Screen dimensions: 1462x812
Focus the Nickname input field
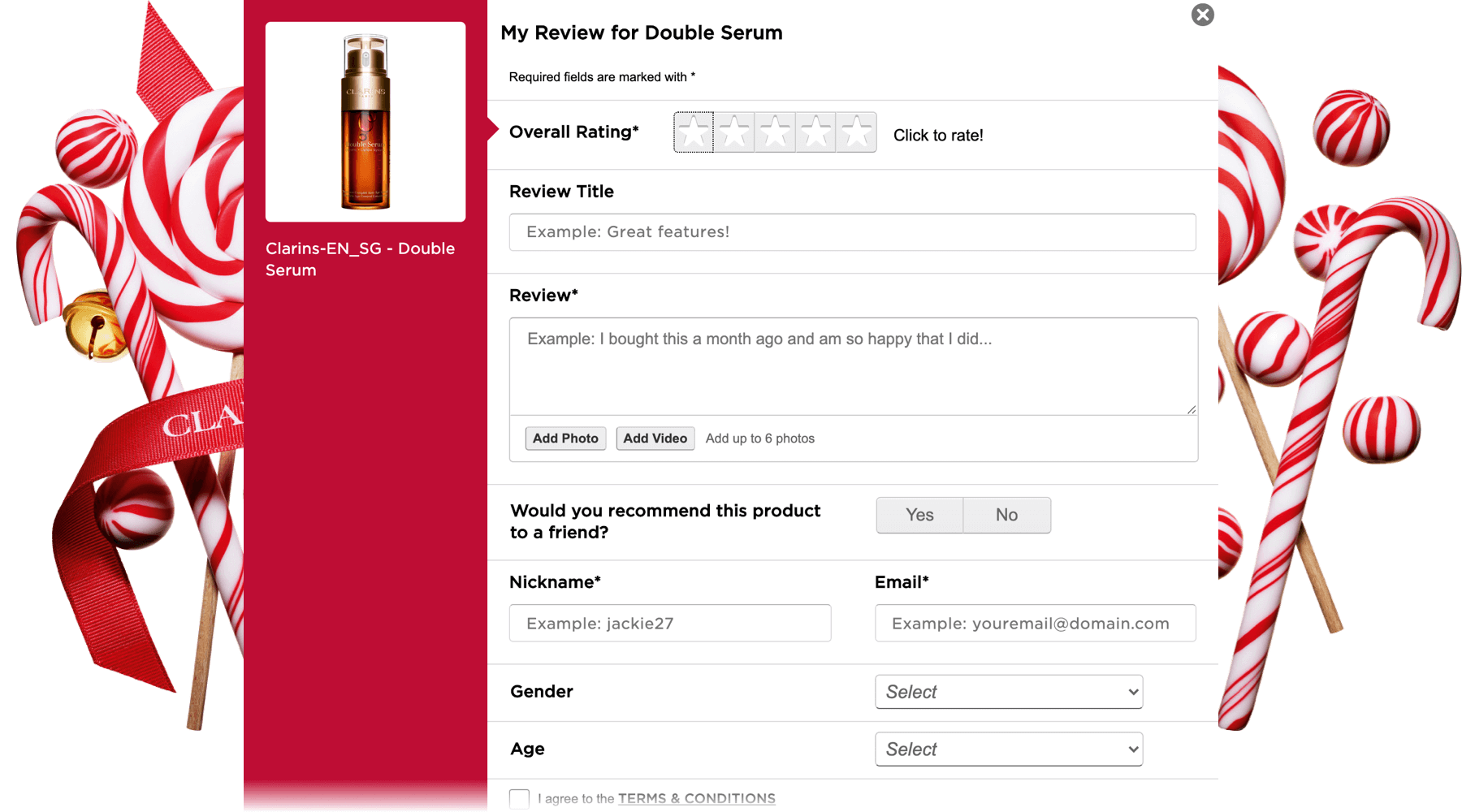coord(670,623)
